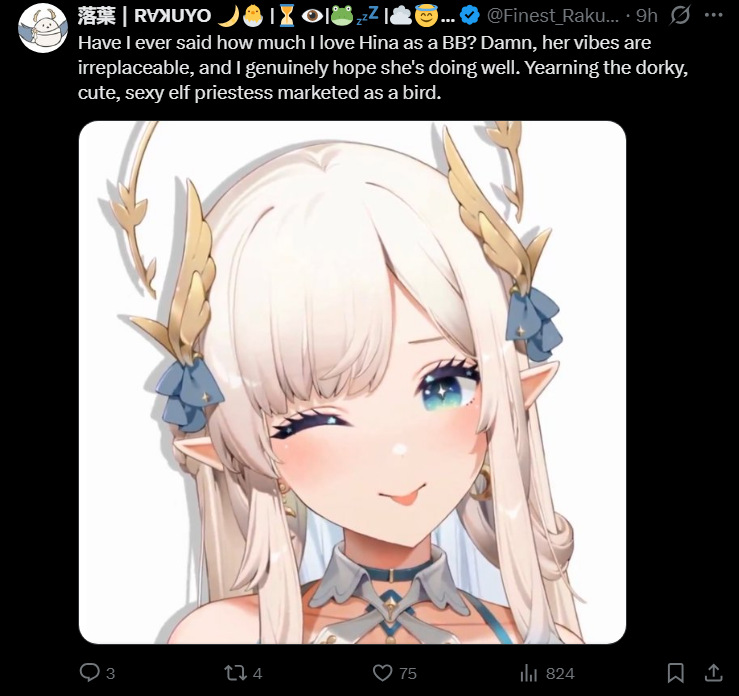Click the 4 reposts count

coord(257,673)
